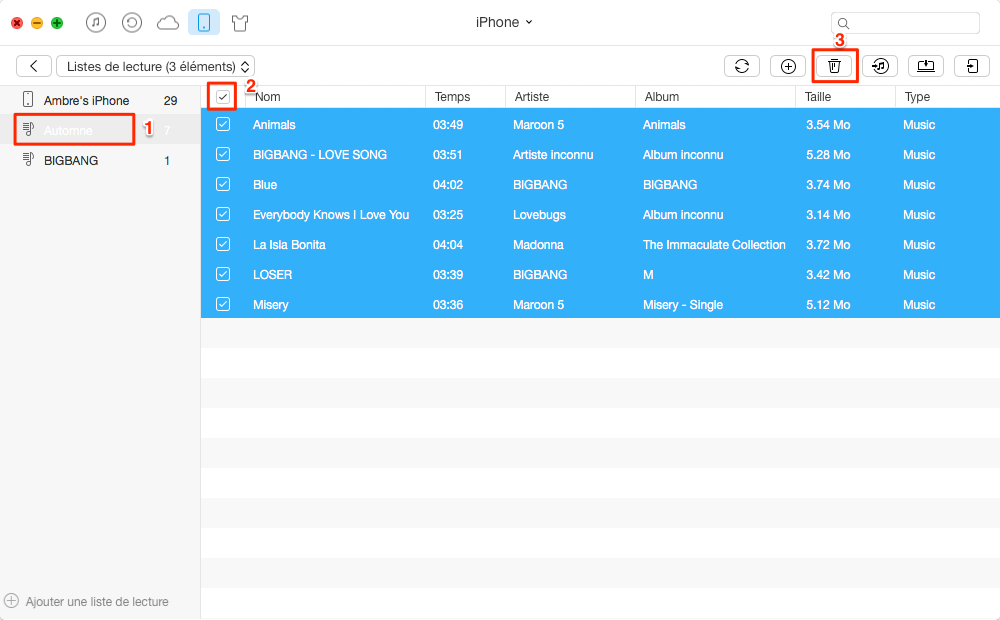Screen dimensions: 1000x620
Task: Click the song name Animals
Action: tap(274, 125)
